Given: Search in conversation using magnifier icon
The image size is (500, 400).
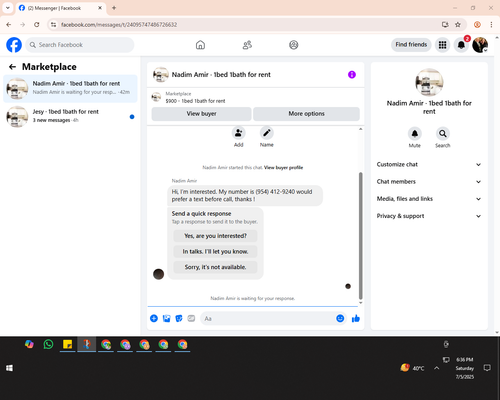Looking at the screenshot, I should coord(443,134).
